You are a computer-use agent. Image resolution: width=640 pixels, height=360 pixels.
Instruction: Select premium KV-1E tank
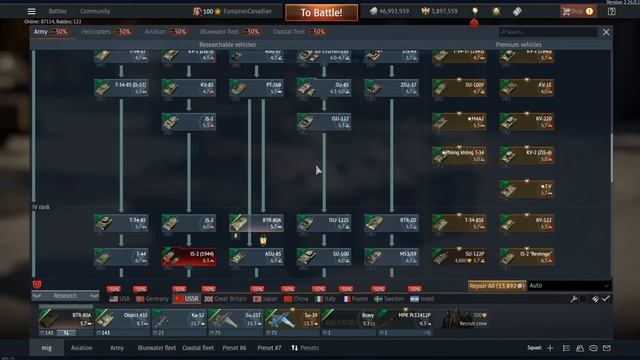click(527, 88)
